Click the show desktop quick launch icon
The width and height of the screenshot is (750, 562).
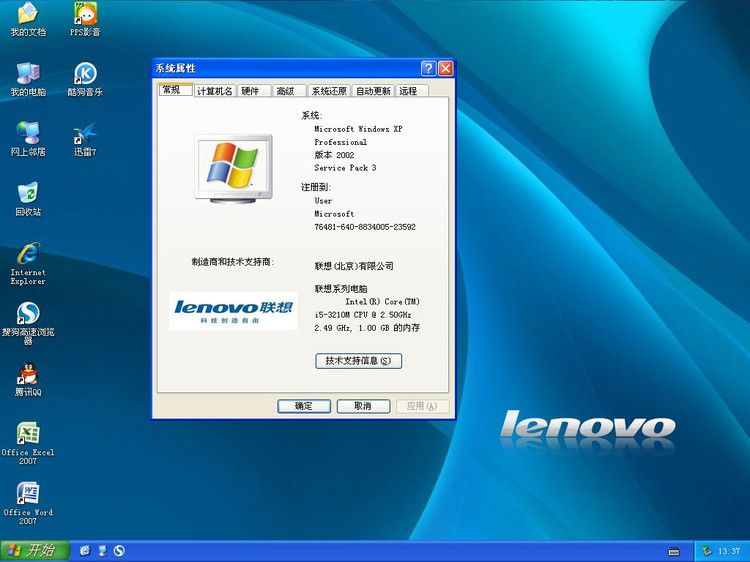coord(102,551)
